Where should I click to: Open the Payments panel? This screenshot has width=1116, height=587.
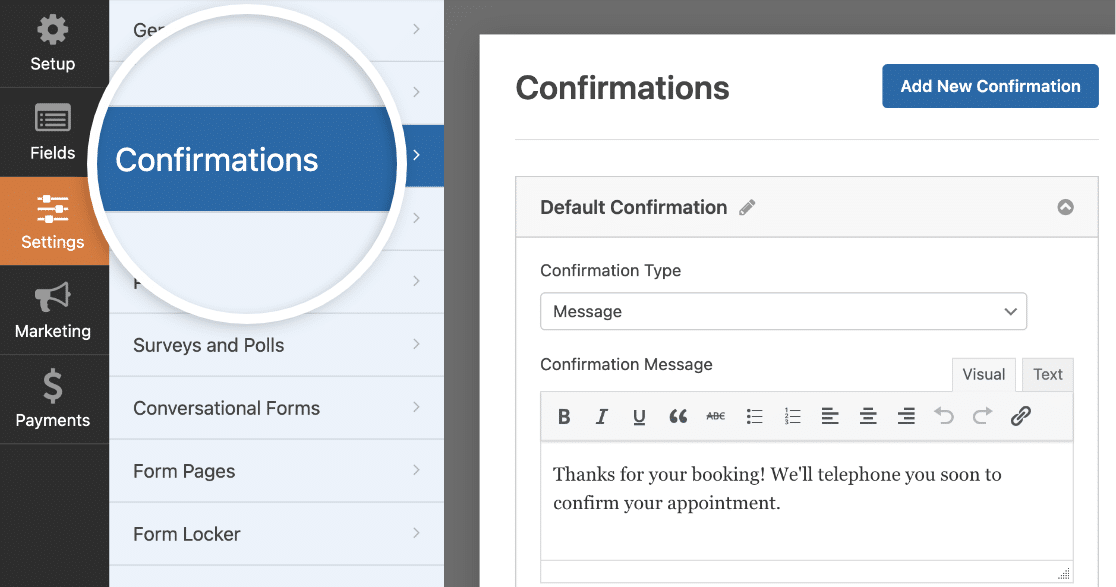[x=53, y=399]
